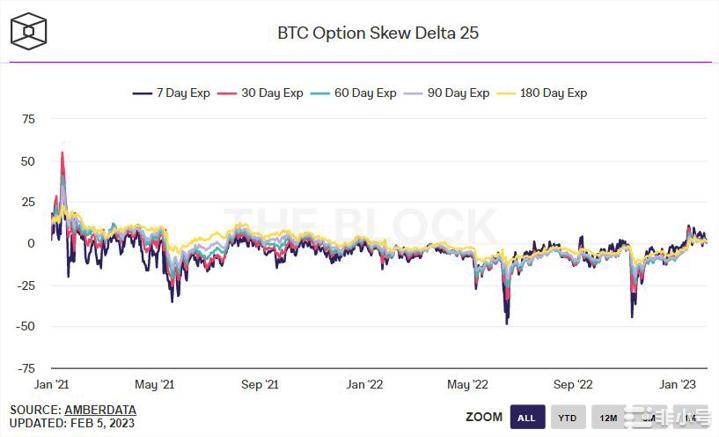Click the May '21 x-axis label
This screenshot has height=437, width=719.
tap(154, 384)
